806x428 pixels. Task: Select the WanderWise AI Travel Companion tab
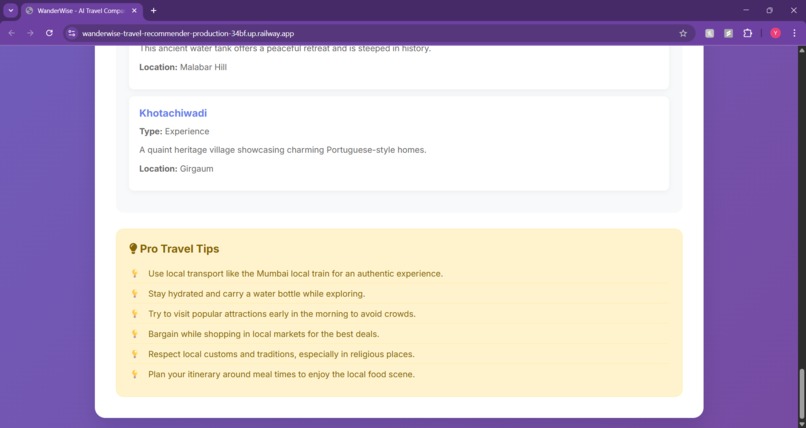(x=82, y=11)
